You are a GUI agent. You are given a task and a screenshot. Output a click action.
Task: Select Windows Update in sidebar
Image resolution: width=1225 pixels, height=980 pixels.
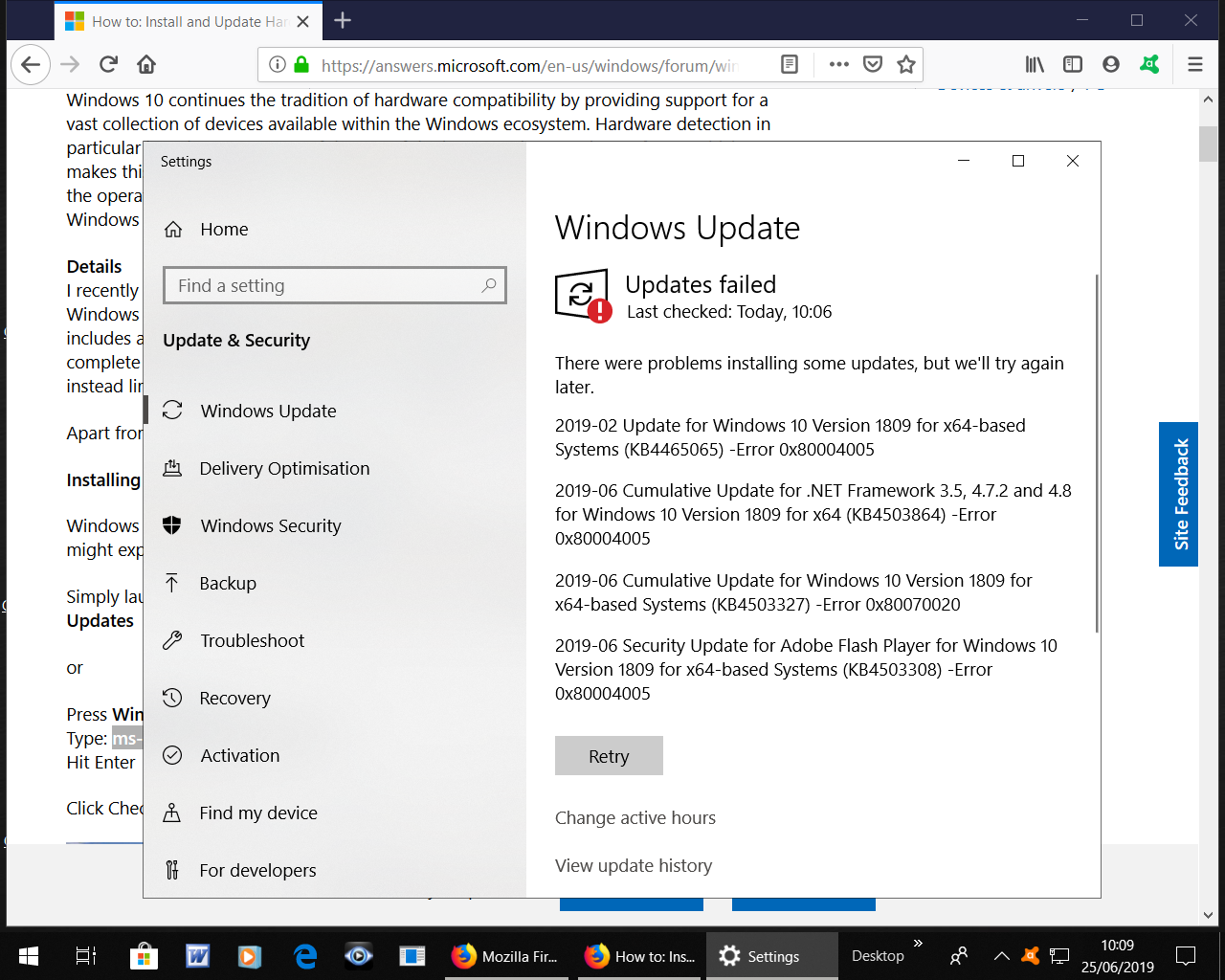click(335, 411)
